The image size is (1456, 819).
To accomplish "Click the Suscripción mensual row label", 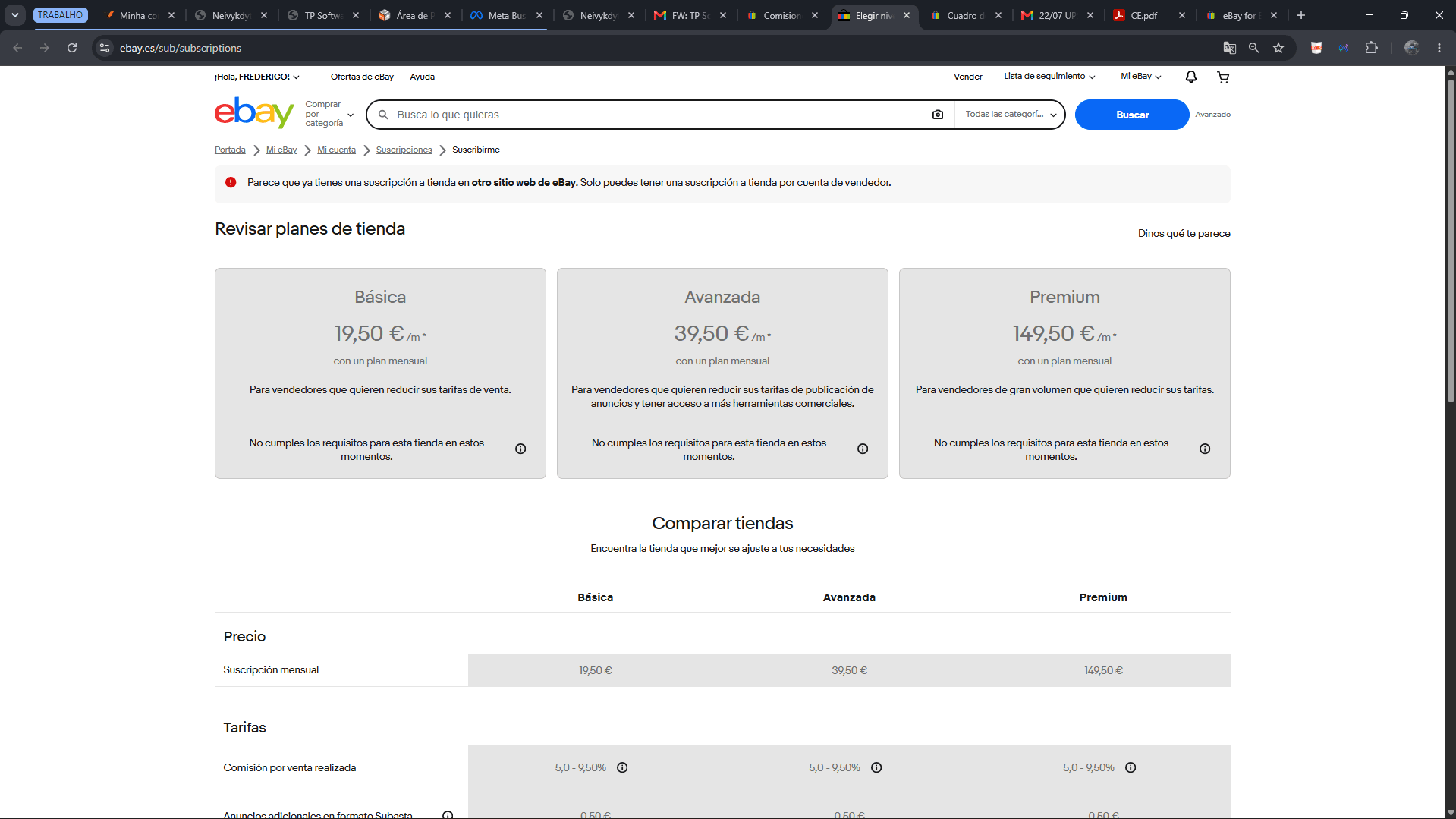I will (271, 670).
